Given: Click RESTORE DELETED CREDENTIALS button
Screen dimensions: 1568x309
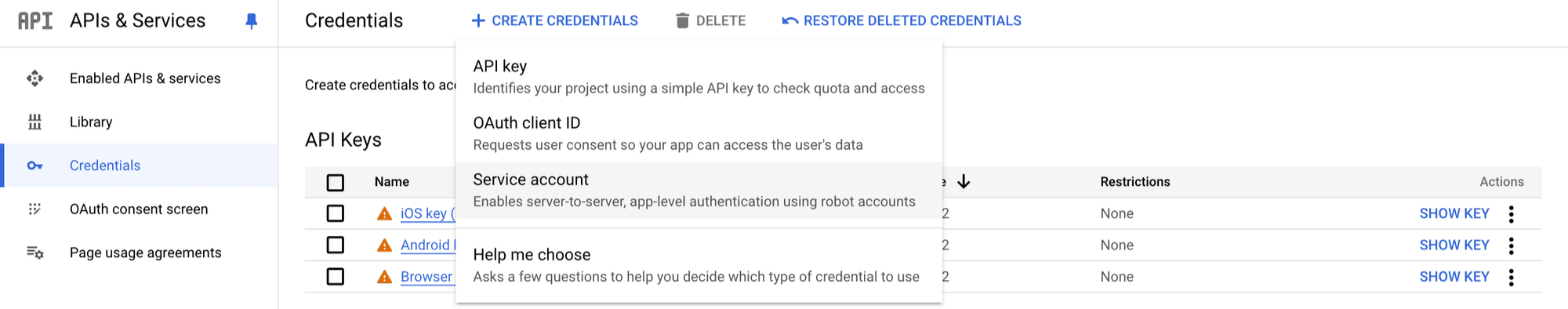Looking at the screenshot, I should [x=902, y=21].
